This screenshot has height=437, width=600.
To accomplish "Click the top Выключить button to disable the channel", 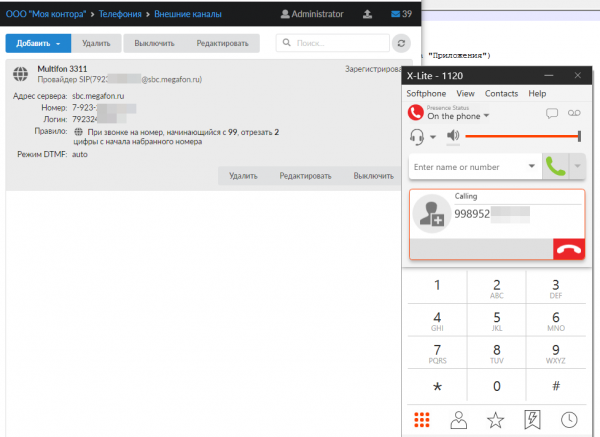I will pos(155,44).
